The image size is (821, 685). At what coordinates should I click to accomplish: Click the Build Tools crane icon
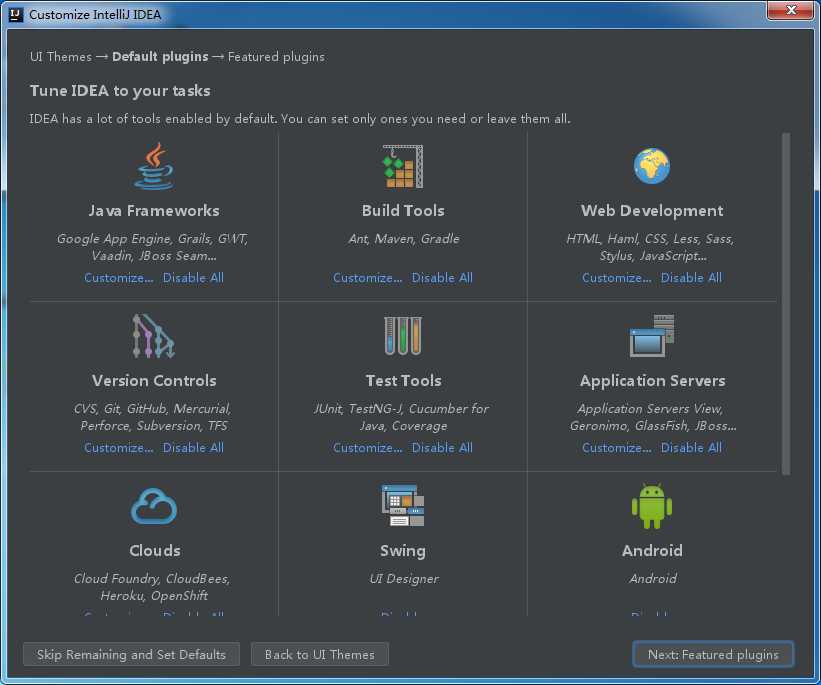point(403,167)
